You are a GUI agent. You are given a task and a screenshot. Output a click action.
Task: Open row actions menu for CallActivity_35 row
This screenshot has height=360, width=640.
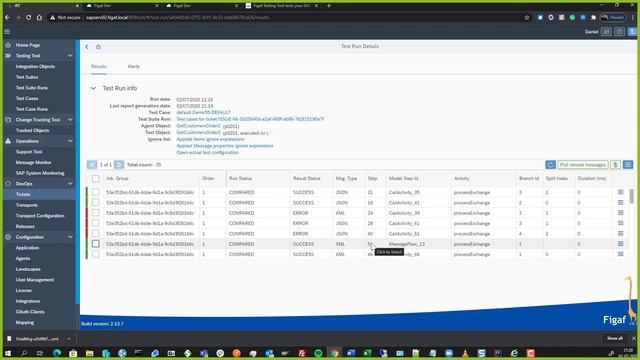pyautogui.click(x=620, y=192)
